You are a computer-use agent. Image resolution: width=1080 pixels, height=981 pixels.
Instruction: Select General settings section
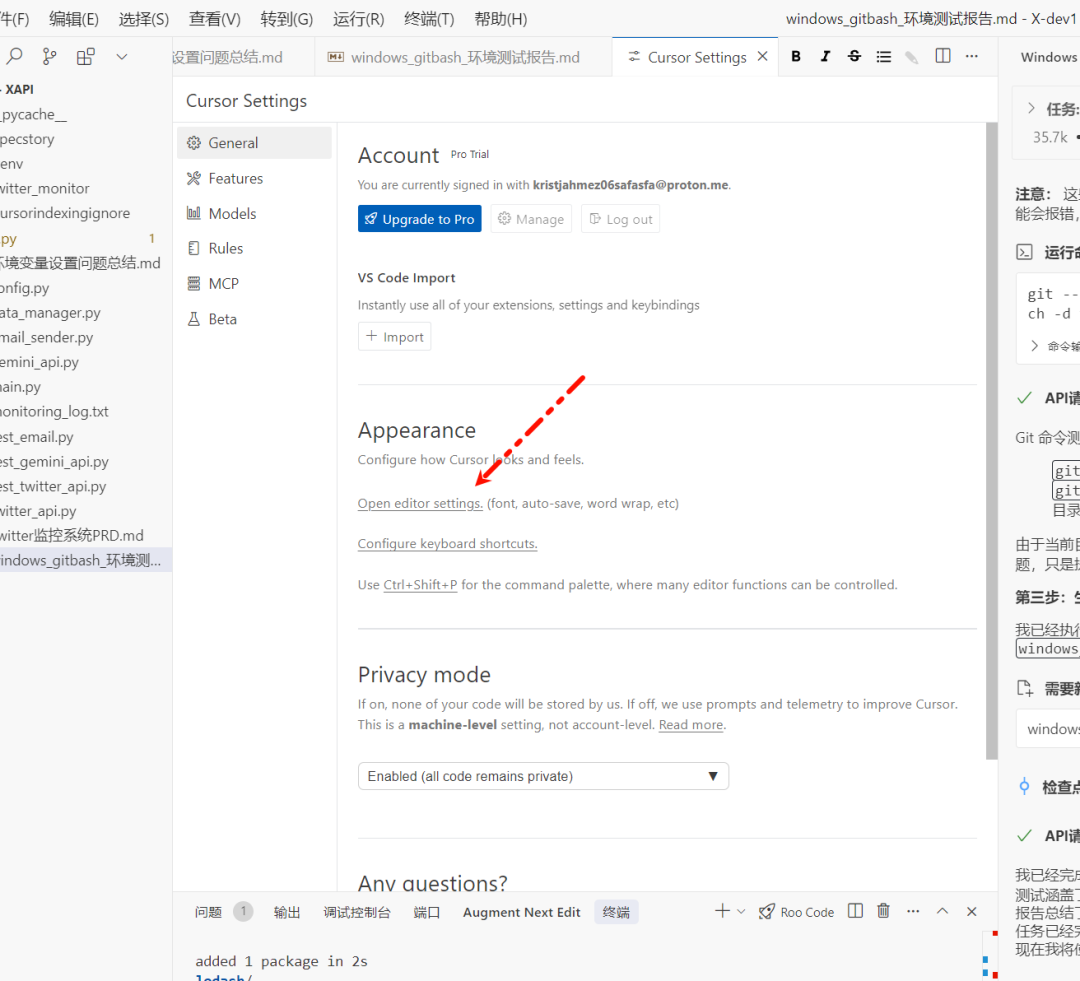point(254,143)
